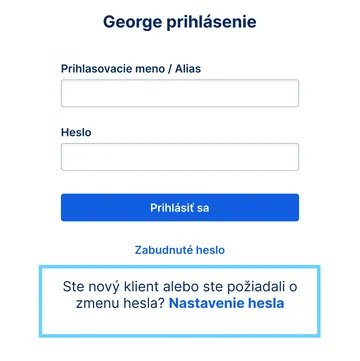Viewport: 360px width, 361px height.
Task: Activate the first text field under Alias
Action: tap(180, 93)
